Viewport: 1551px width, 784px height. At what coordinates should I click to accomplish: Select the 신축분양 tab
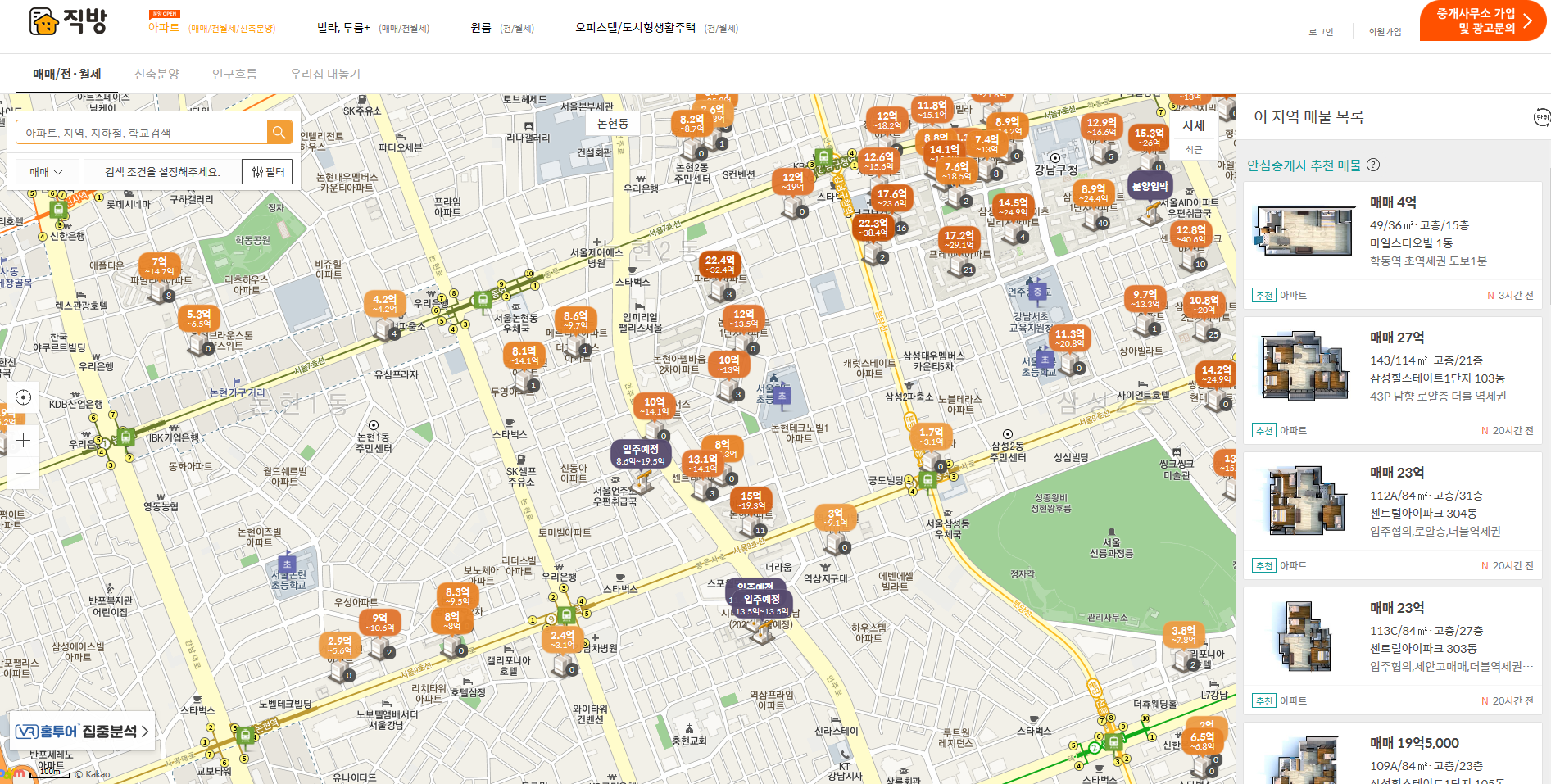click(156, 74)
